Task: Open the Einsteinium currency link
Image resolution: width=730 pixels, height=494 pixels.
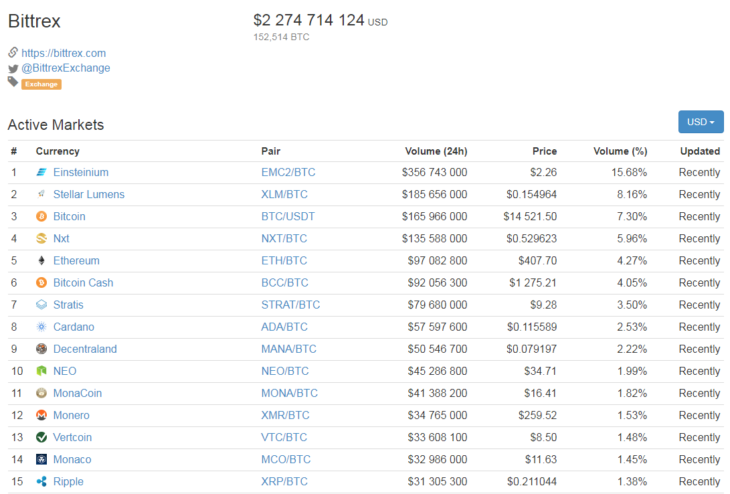Action: tap(81, 172)
